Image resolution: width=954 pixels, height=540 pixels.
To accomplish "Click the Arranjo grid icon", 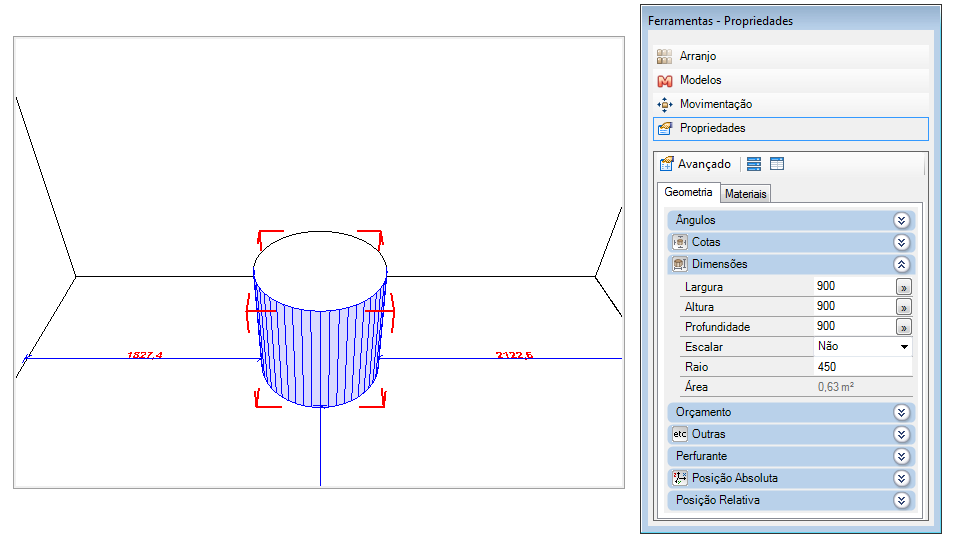I will [664, 57].
